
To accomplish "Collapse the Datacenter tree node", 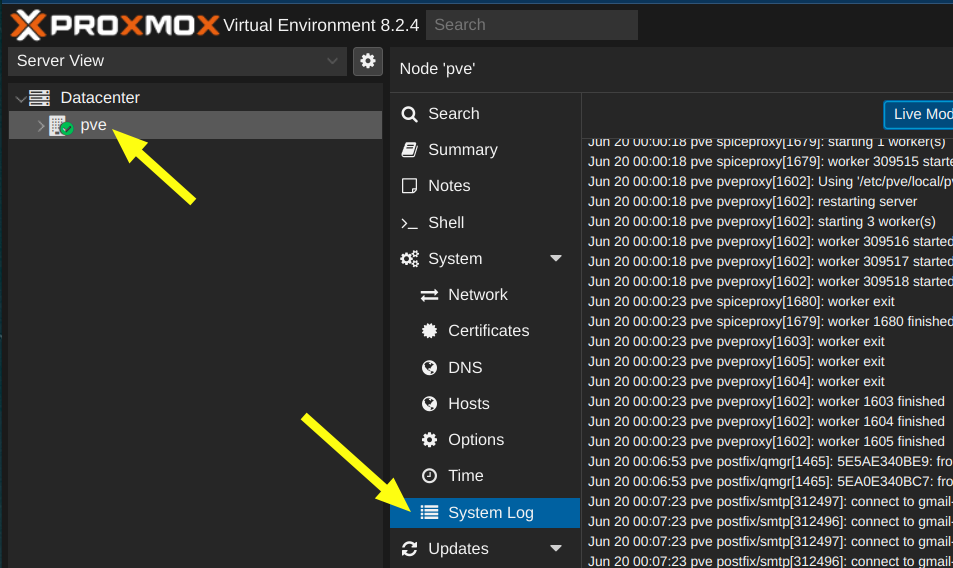I will point(20,99).
